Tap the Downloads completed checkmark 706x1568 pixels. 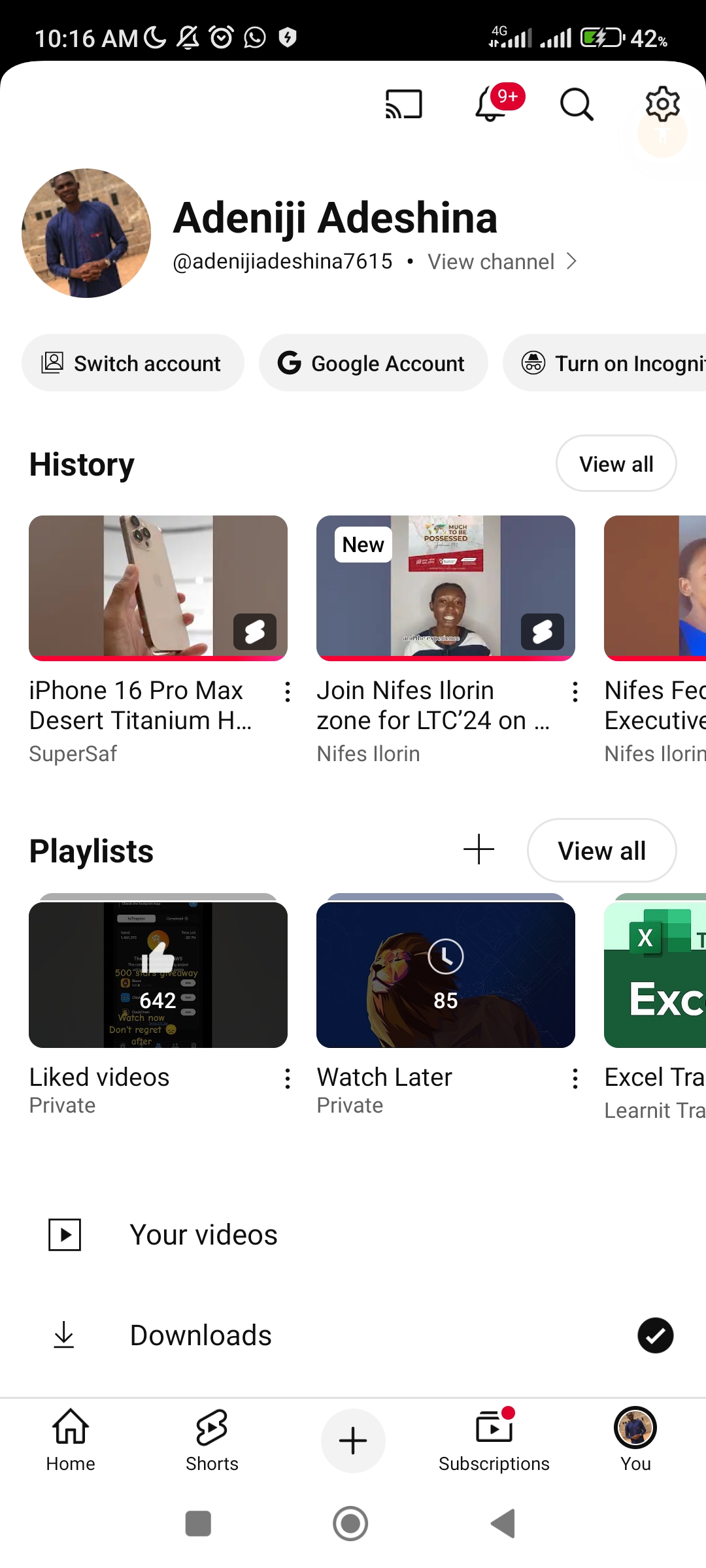click(655, 1335)
